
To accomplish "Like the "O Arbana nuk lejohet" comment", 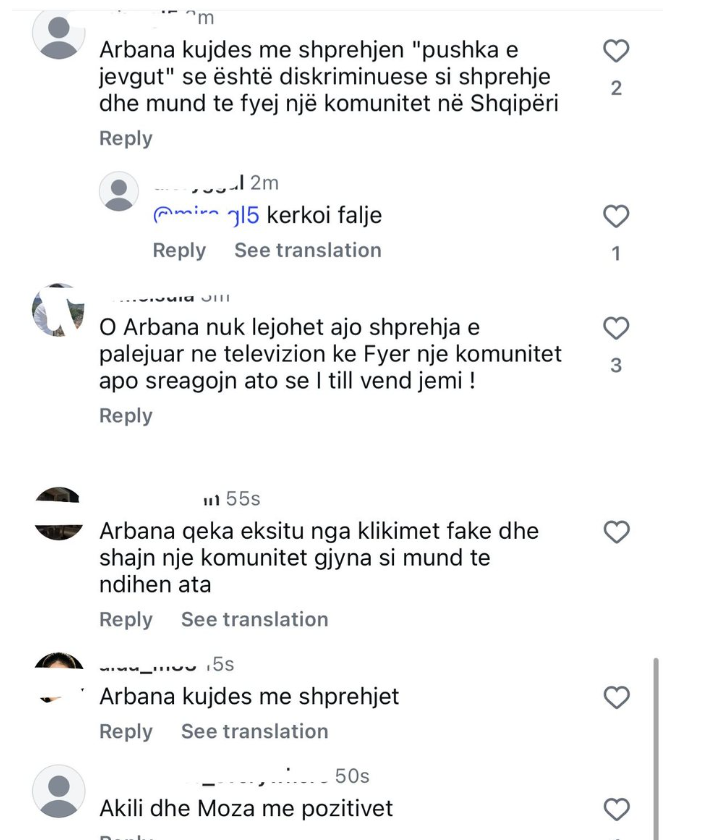I will pyautogui.click(x=617, y=328).
